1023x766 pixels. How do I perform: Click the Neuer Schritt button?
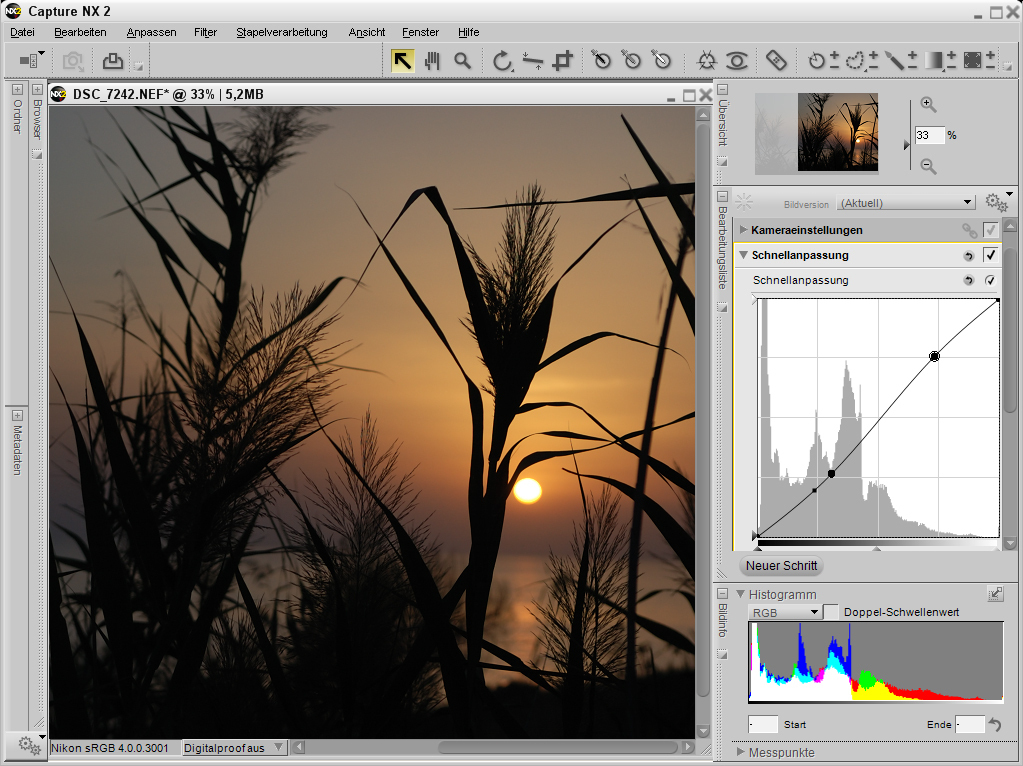781,566
